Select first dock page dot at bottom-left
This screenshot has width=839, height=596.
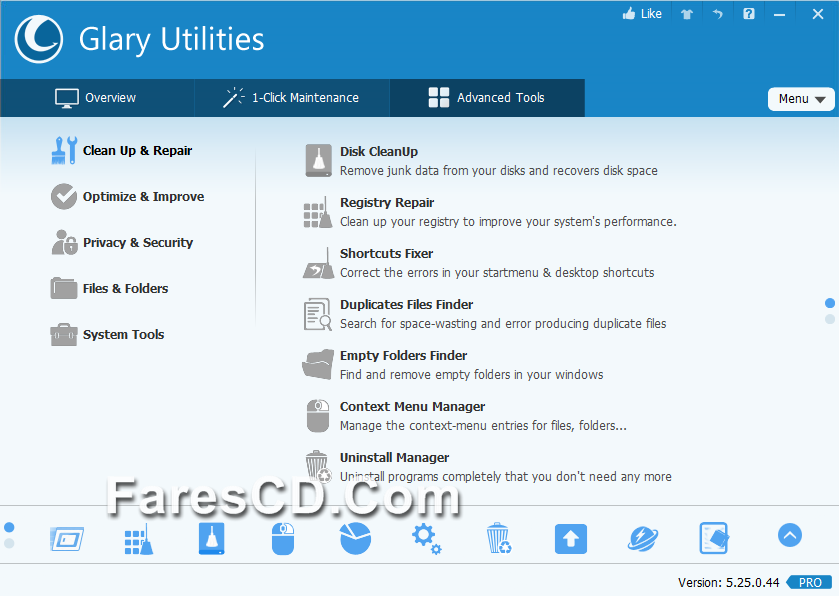pos(9,528)
